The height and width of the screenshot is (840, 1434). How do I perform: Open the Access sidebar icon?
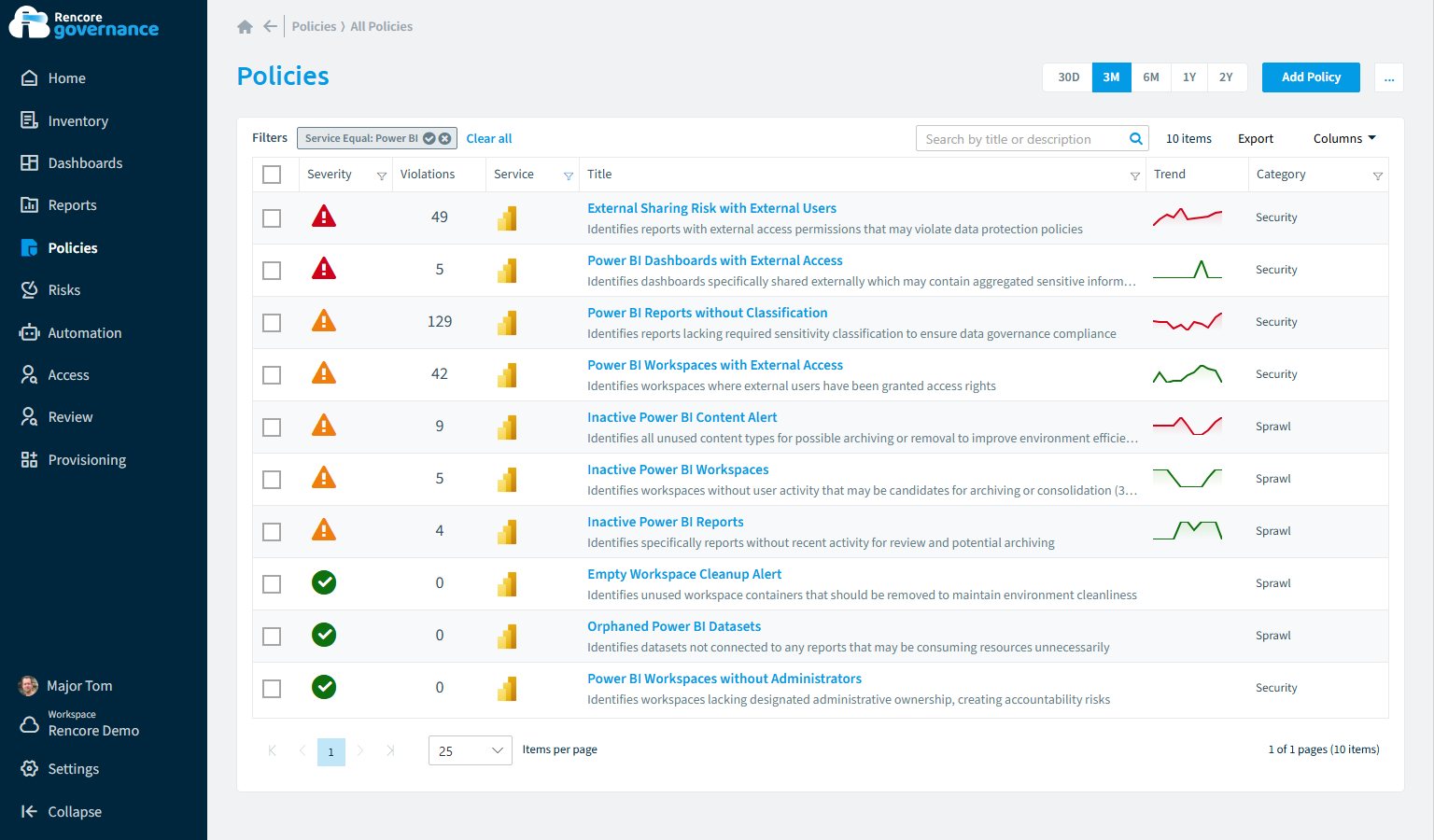(30, 374)
